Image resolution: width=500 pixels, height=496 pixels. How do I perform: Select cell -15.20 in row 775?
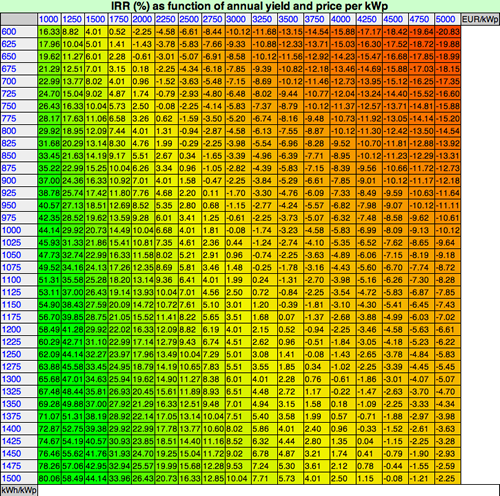point(447,119)
